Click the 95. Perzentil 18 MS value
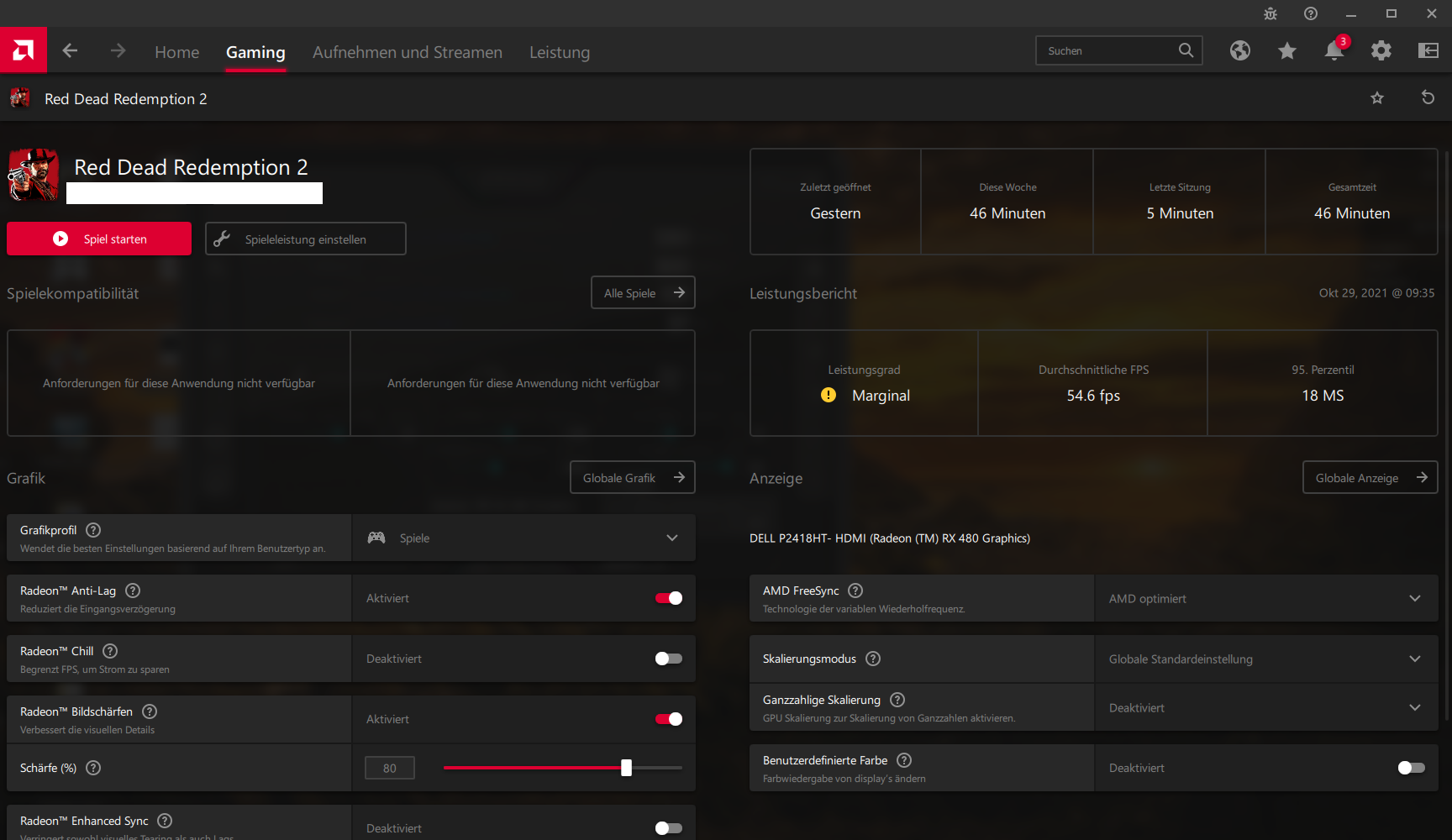The image size is (1452, 840). pos(1323,396)
